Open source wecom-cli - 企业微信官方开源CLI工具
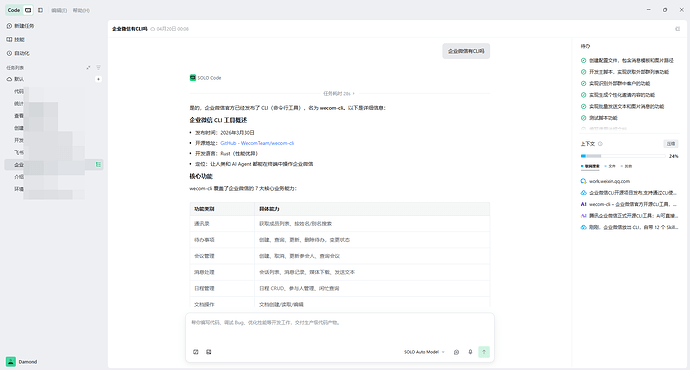Screen dimensions: 690x370 629,204
